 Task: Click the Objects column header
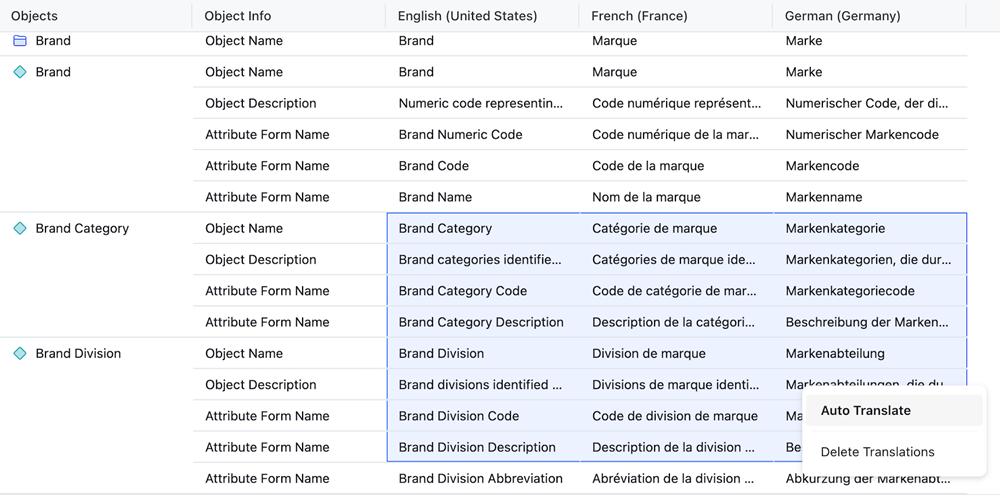click(x=34, y=16)
